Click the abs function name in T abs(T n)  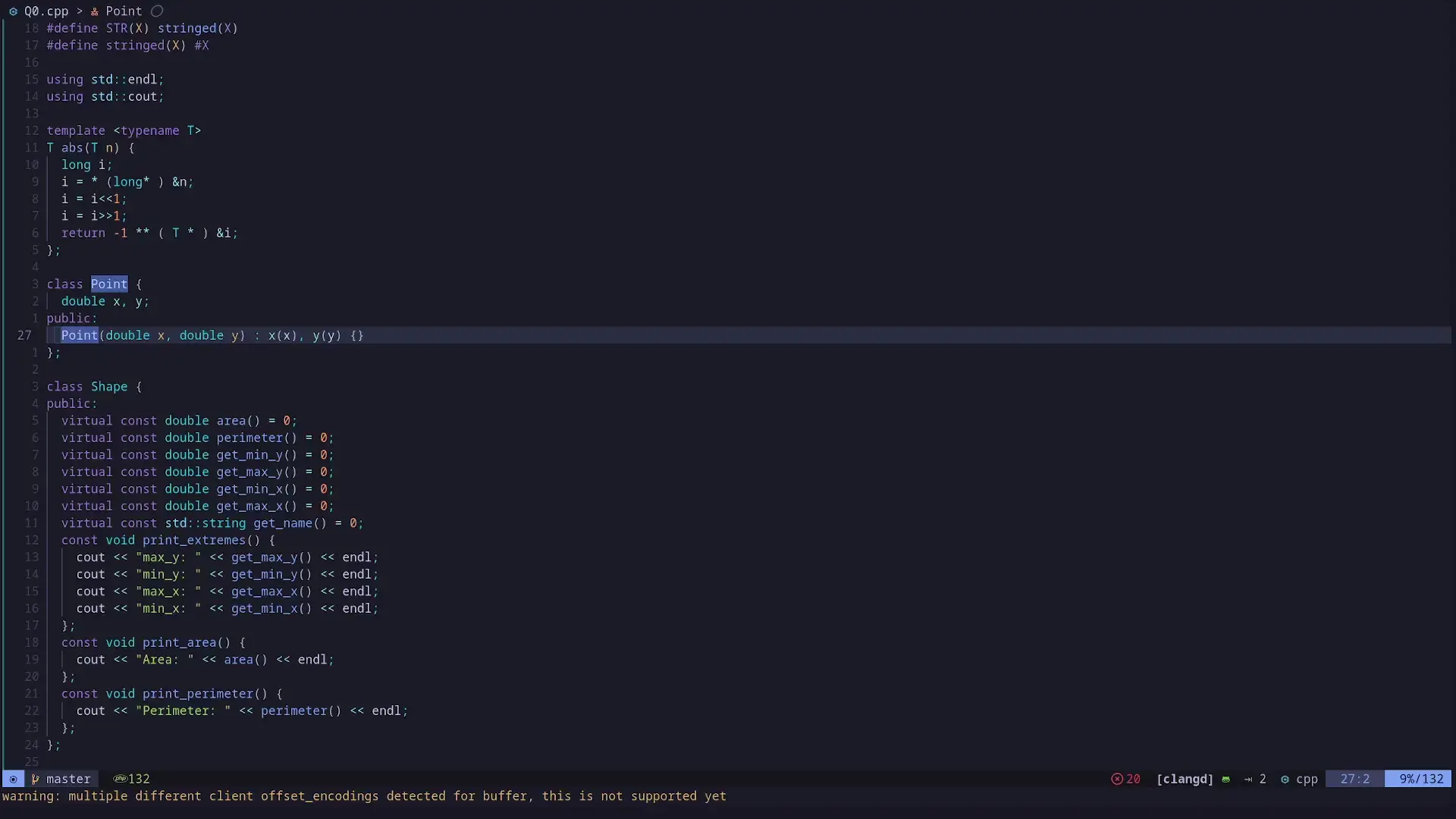point(72,148)
